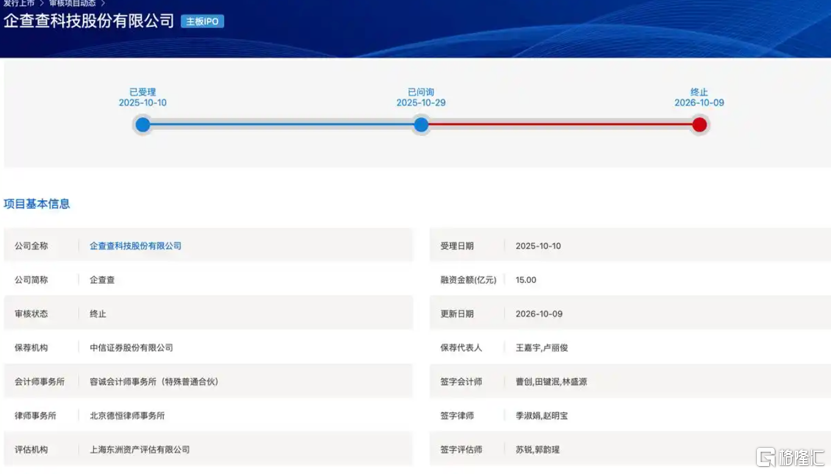Click the 公司简称 value 企查查

pos(102,280)
